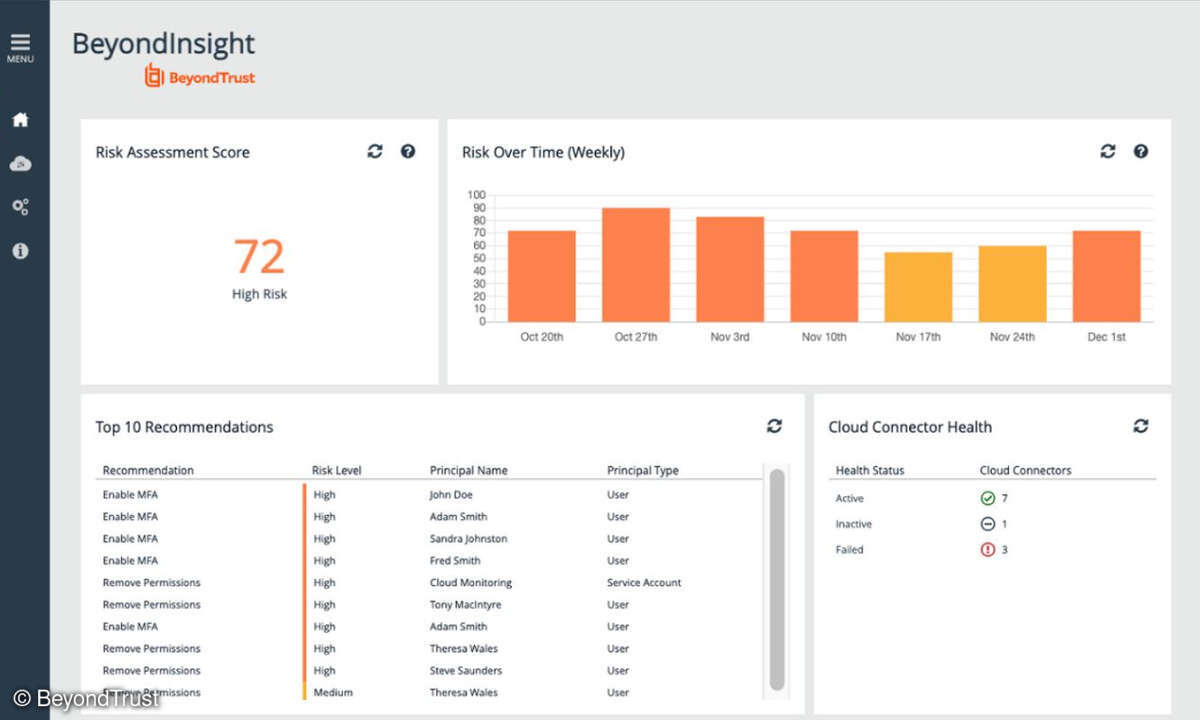This screenshot has height=720, width=1200.
Task: Select the Dec 1st bar in the chart
Action: pyautogui.click(x=1107, y=276)
